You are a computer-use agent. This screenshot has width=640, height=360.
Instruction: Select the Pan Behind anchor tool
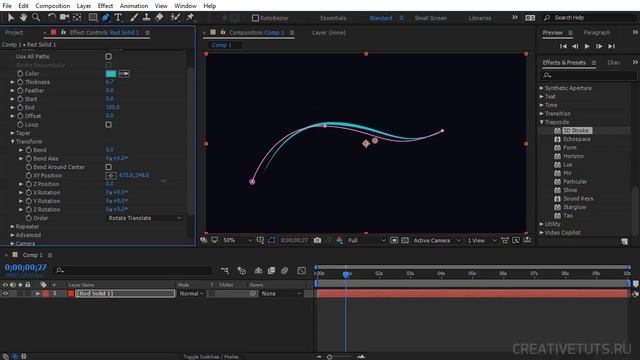pyautogui.click(x=77, y=17)
